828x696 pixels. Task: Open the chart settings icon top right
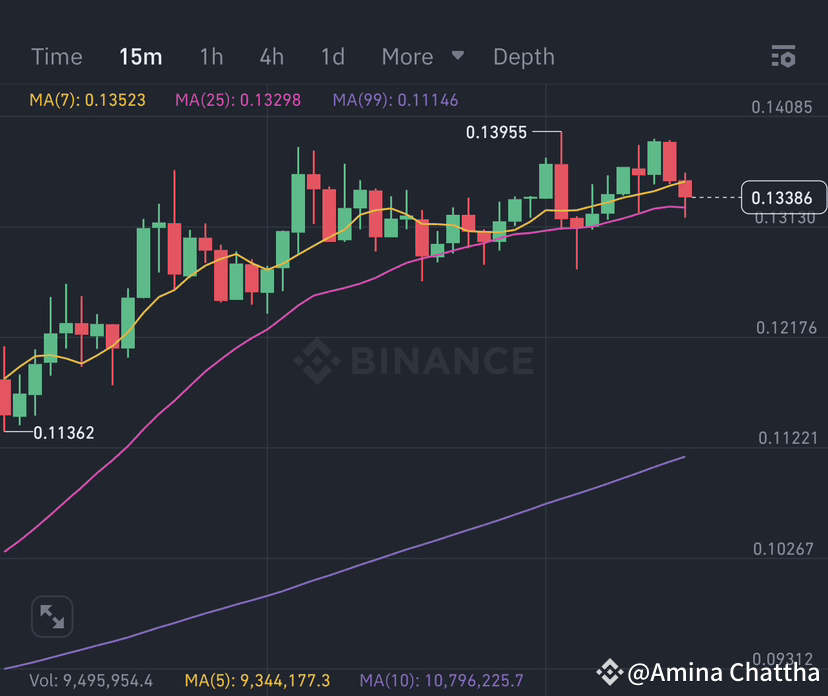784,57
